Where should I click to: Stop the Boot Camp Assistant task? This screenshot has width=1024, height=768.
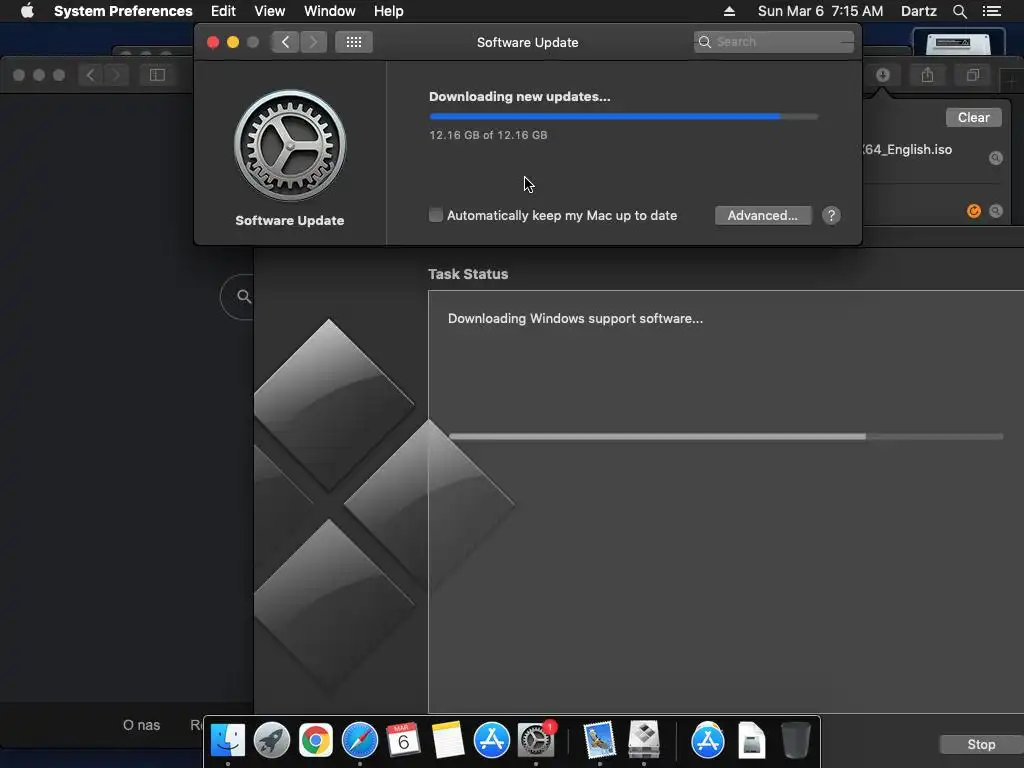click(x=981, y=744)
